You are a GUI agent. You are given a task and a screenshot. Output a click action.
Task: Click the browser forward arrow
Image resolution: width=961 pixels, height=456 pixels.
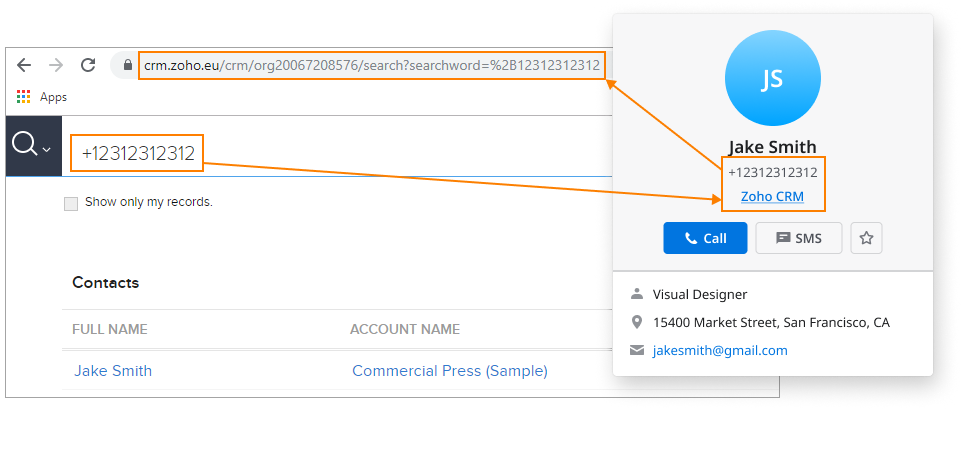point(56,65)
